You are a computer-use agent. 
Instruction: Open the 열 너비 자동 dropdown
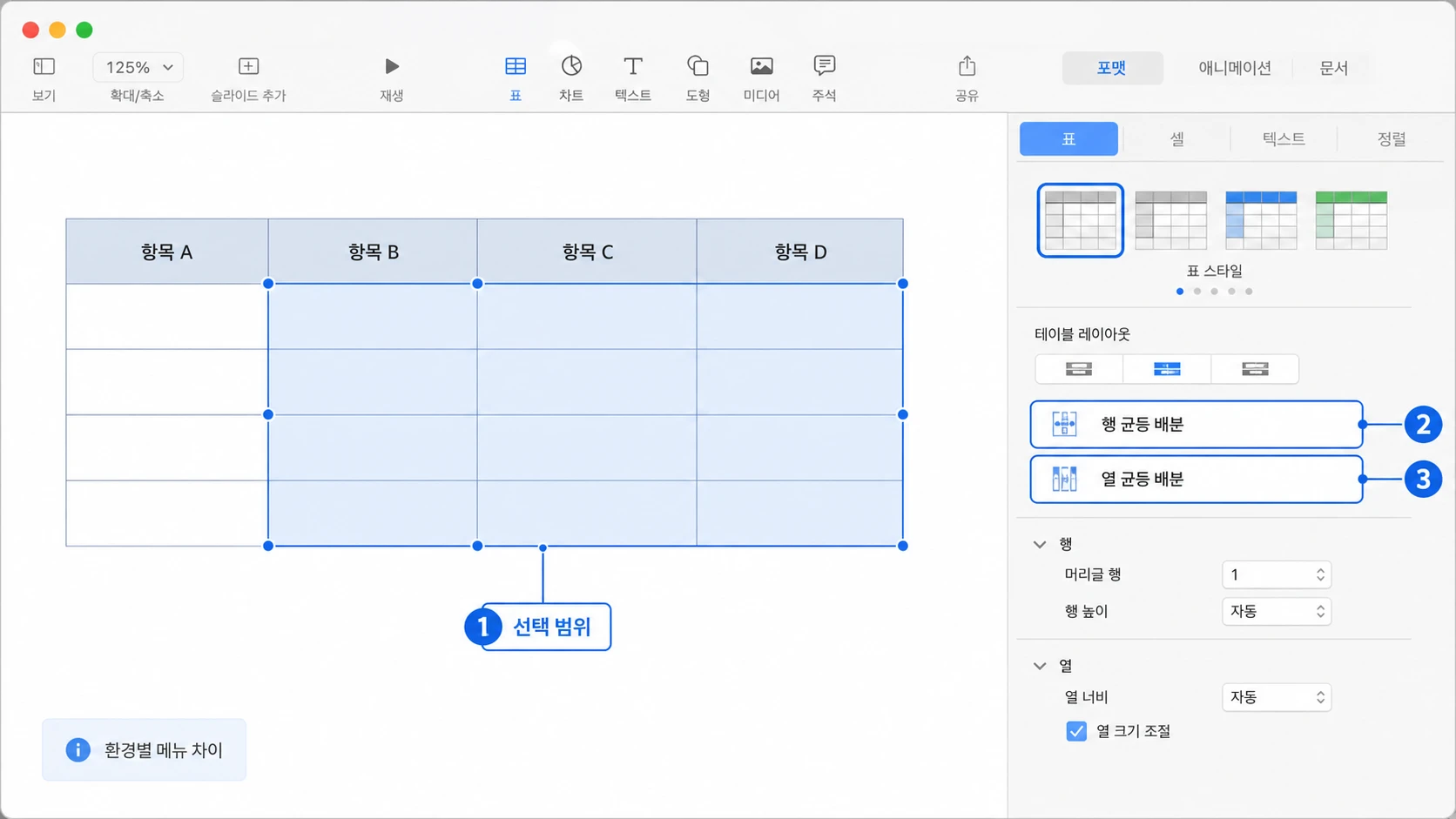(1277, 697)
